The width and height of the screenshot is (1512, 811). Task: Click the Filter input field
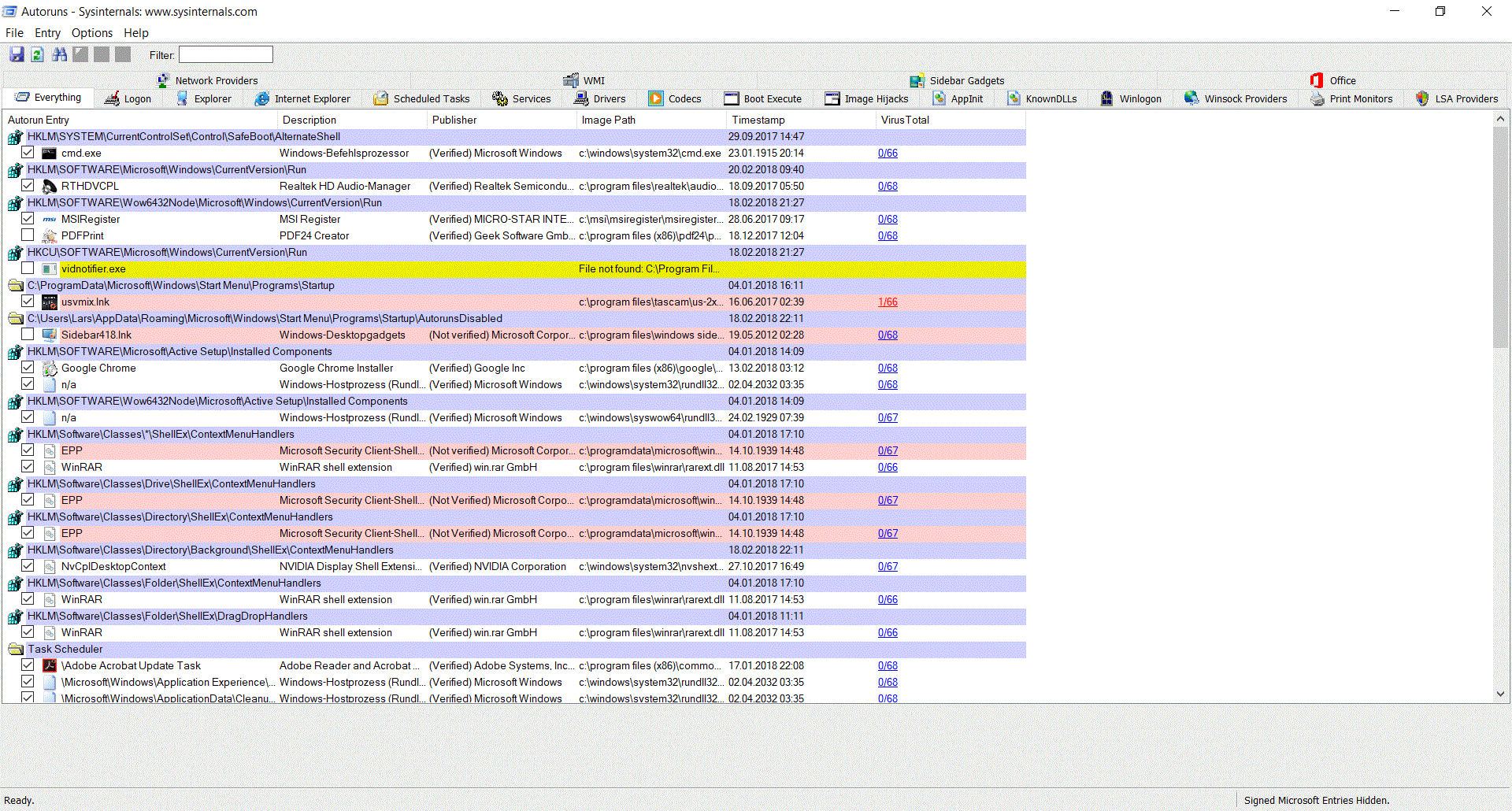point(226,54)
